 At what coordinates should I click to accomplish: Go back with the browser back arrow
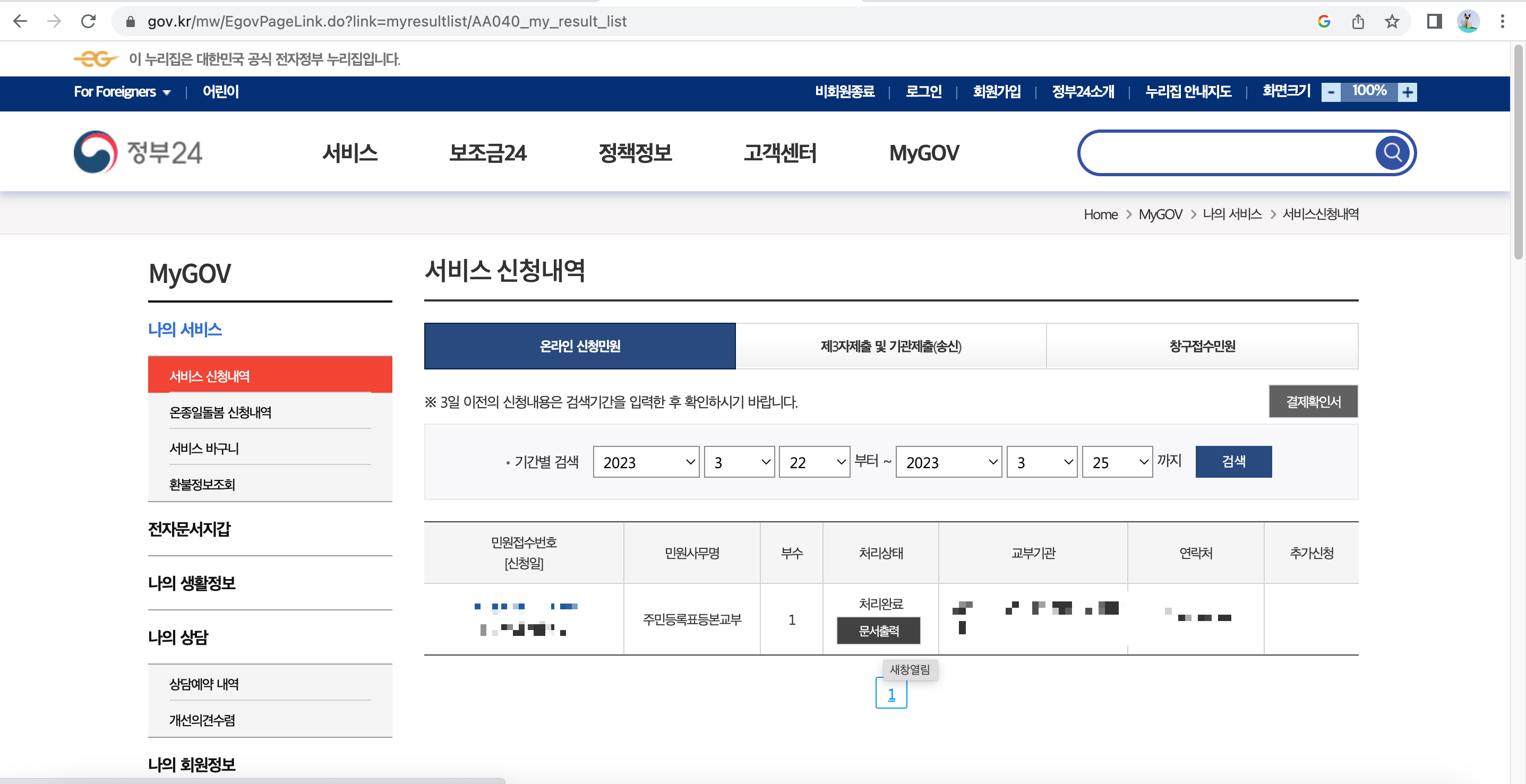(x=20, y=21)
